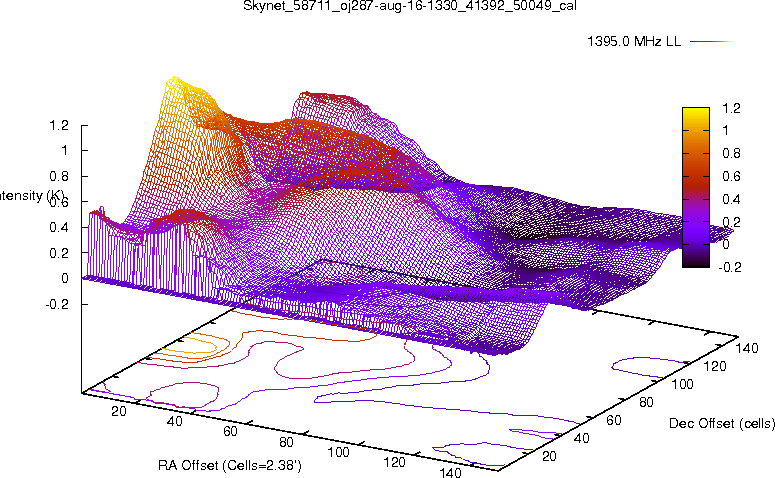Select the RA Offset tick label 80

click(286, 442)
